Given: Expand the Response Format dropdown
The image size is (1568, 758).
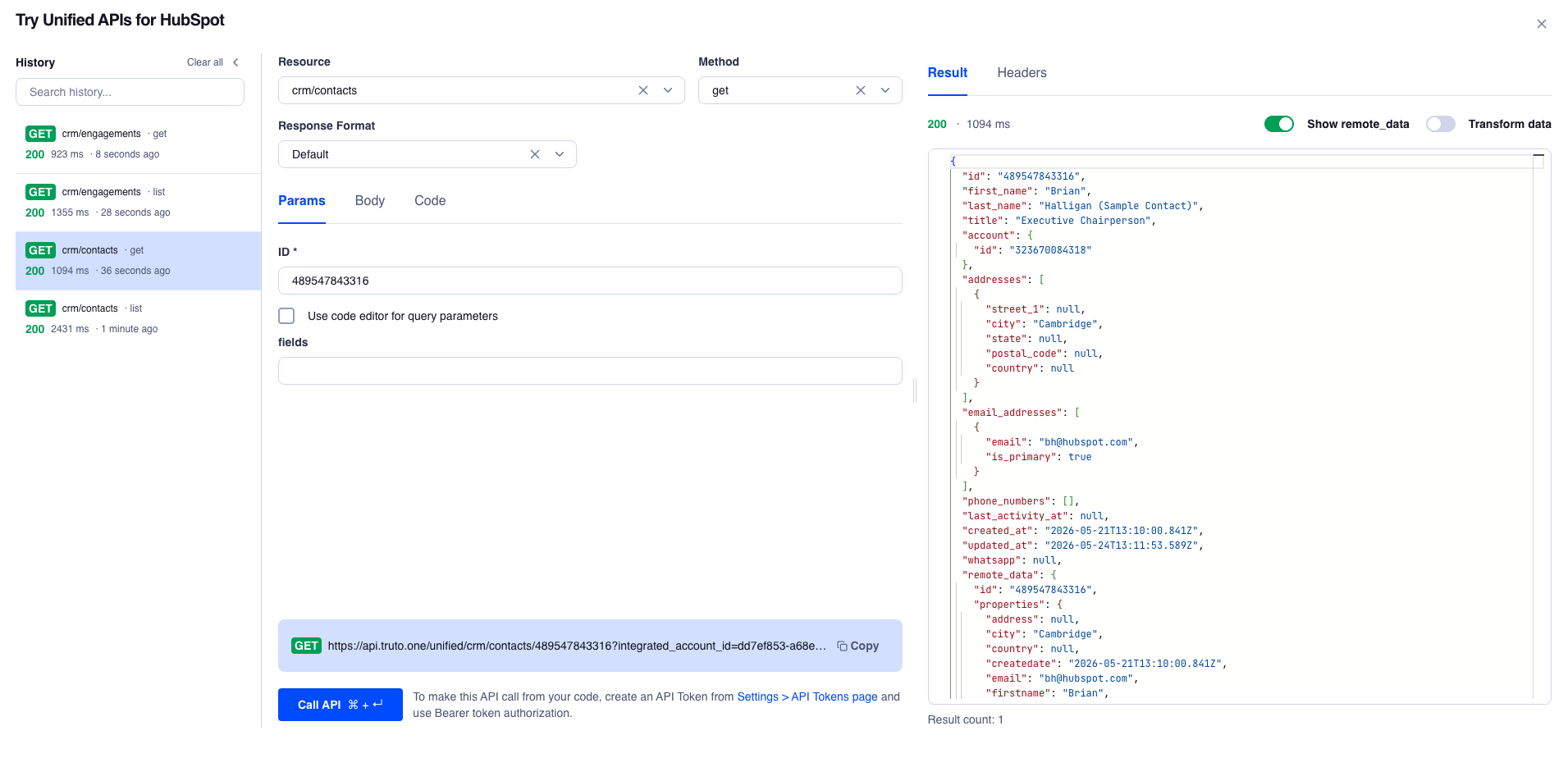Looking at the screenshot, I should 560,154.
